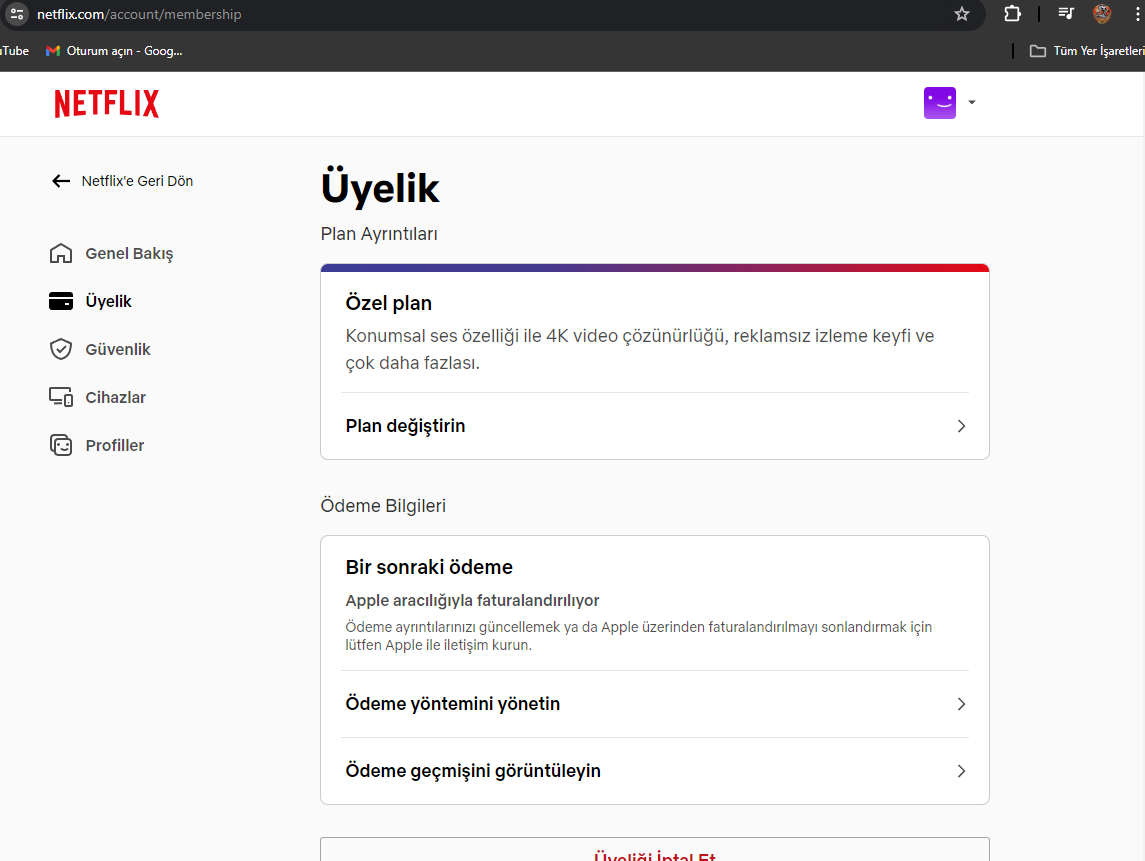Screen dimensions: 1145x861
Task: Click the Cihazlar devices icon
Action: click(x=61, y=397)
